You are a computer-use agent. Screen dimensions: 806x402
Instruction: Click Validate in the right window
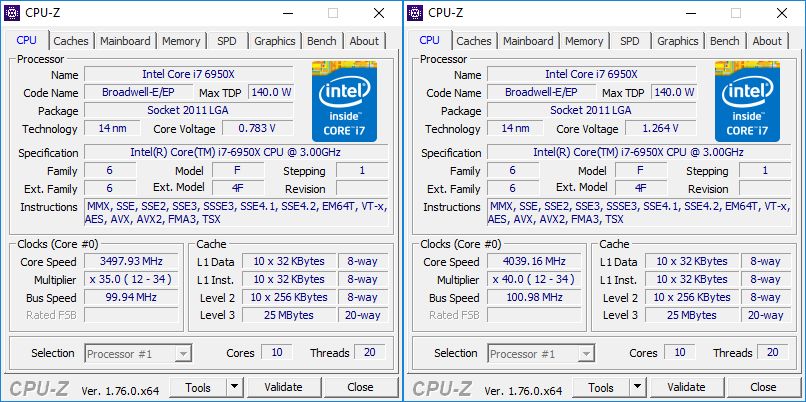click(x=686, y=387)
